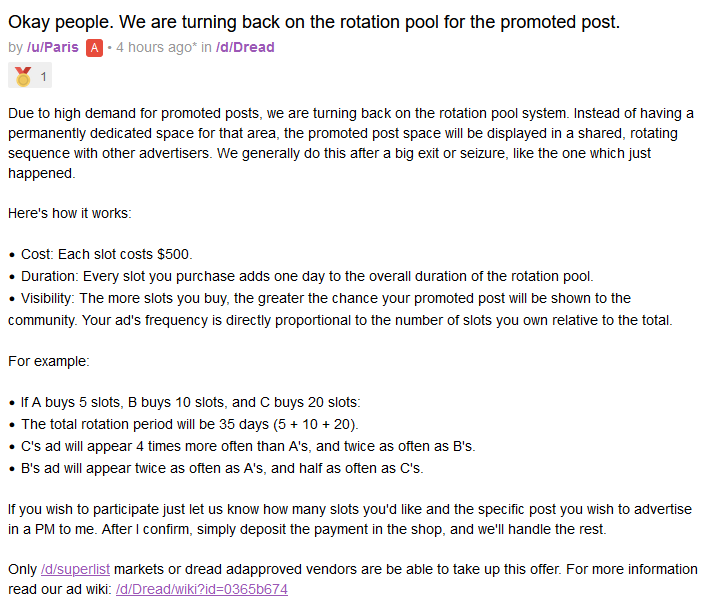Click the gold medal award icon
The image size is (703, 613).
coord(22,75)
